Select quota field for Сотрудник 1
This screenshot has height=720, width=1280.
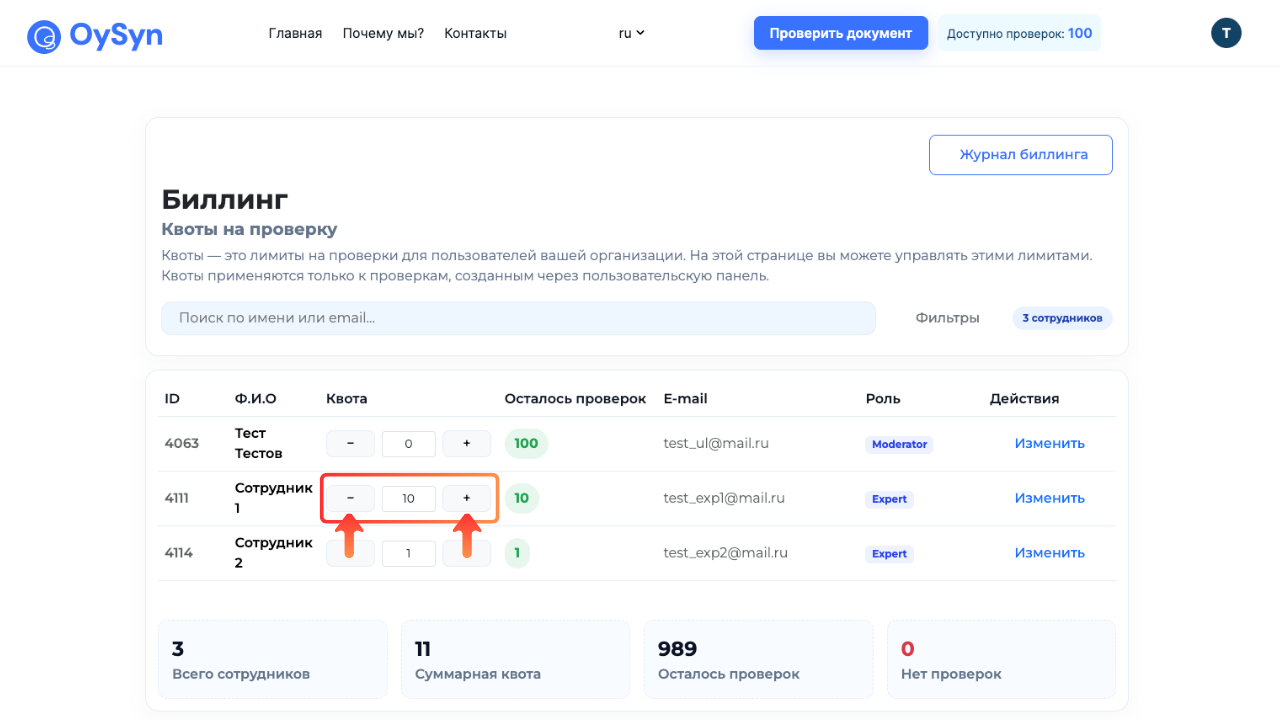point(408,499)
